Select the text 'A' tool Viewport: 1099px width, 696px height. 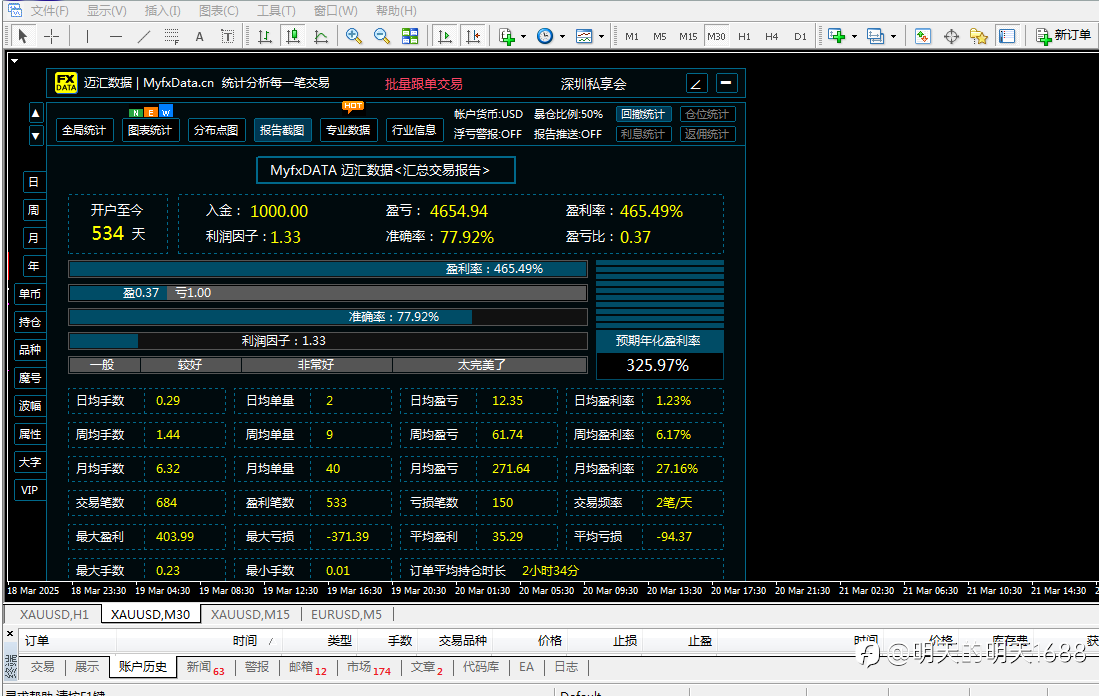pyautogui.click(x=200, y=36)
